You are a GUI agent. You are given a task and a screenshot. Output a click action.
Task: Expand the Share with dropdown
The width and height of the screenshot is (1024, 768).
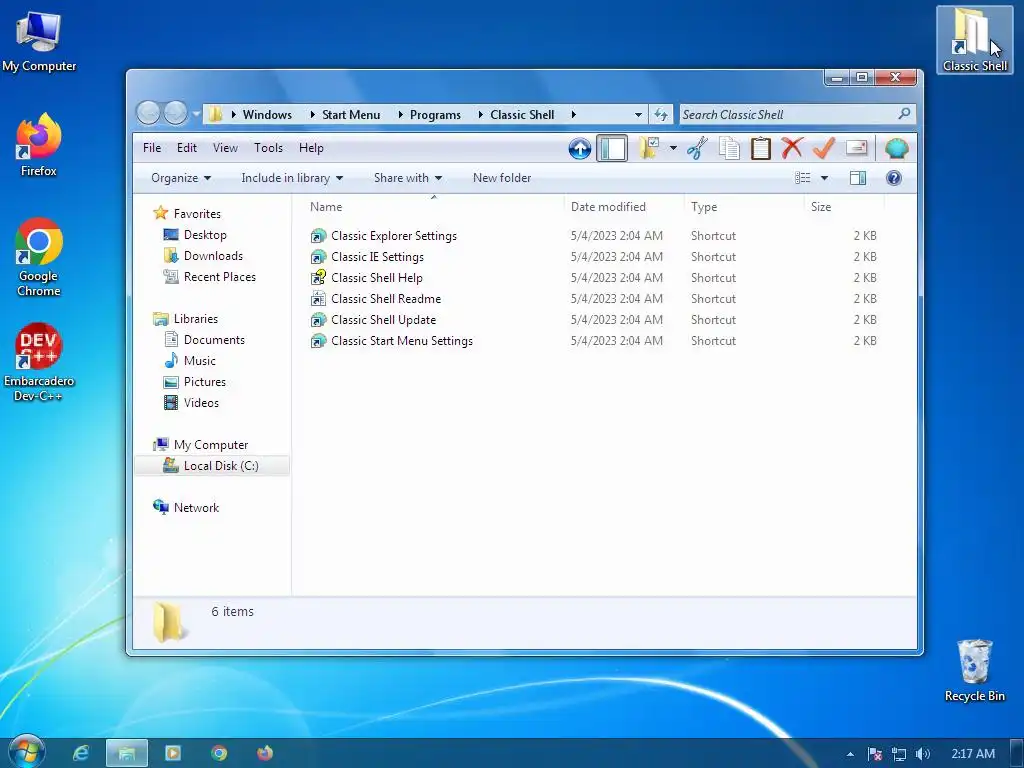[x=408, y=178]
